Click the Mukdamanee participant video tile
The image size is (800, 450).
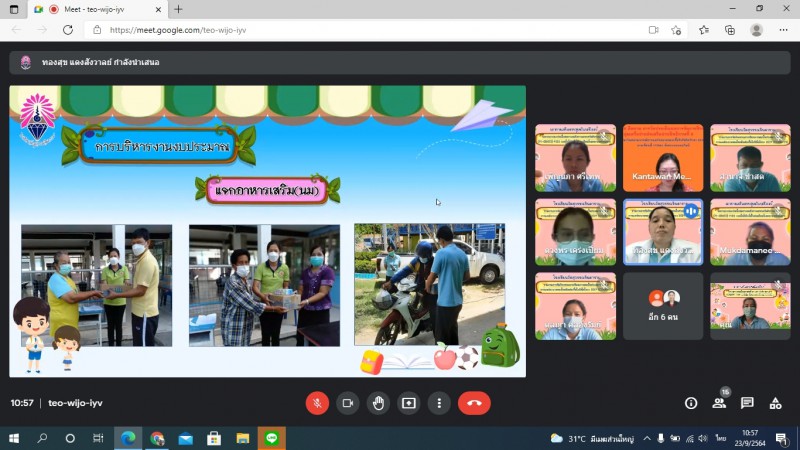750,232
